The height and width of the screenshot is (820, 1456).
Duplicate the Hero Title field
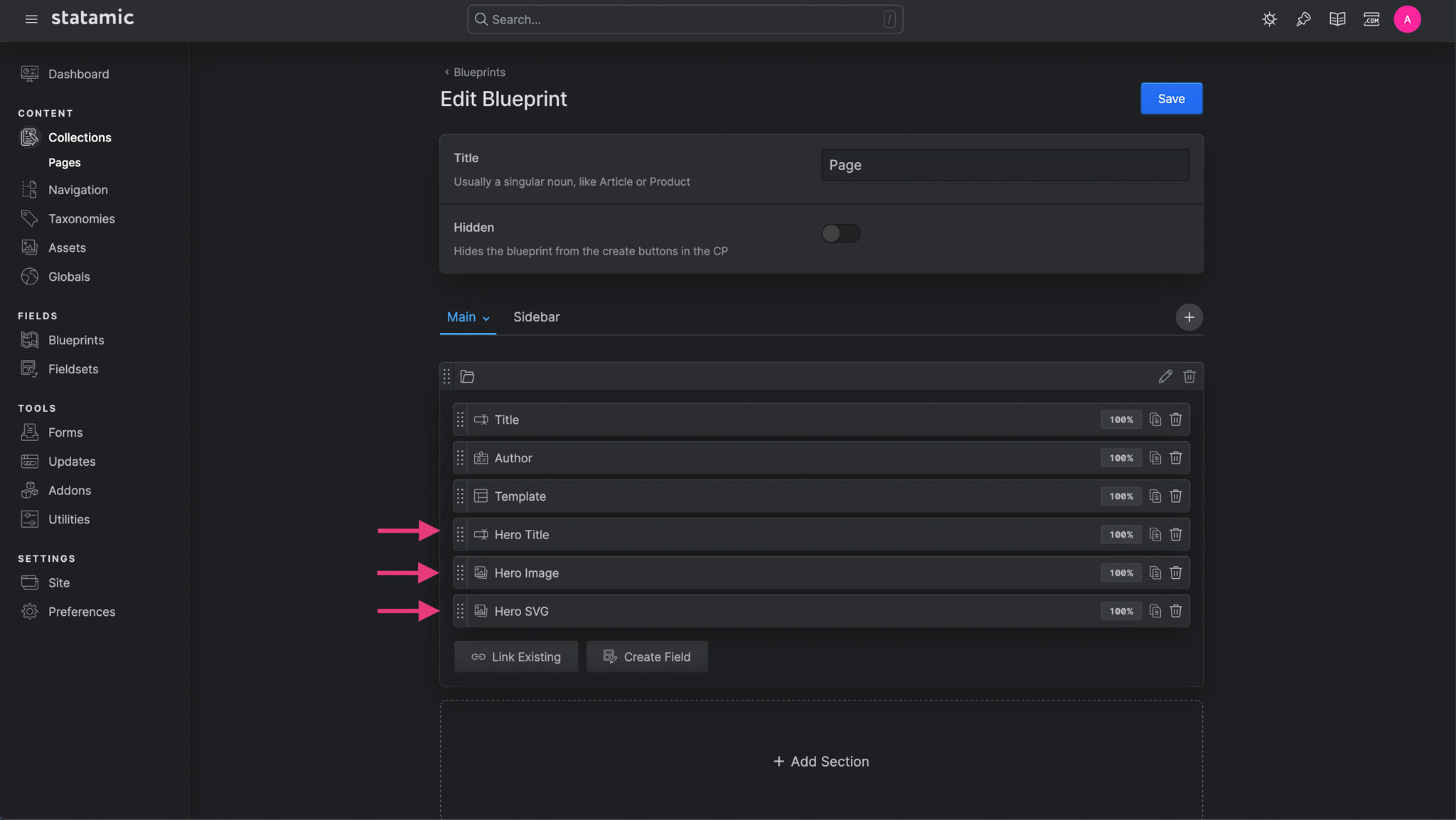point(1155,535)
